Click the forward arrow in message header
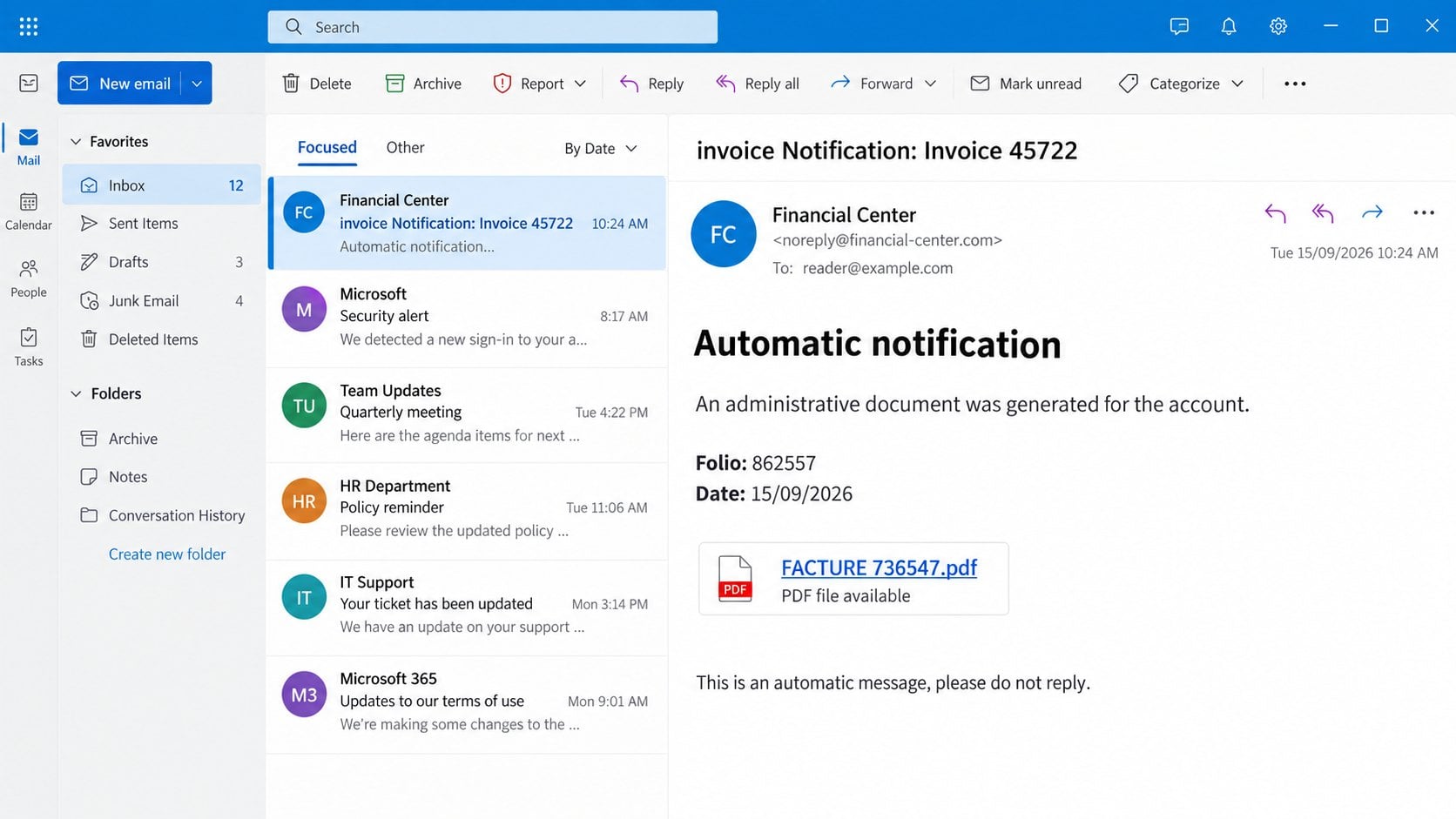 tap(1372, 212)
